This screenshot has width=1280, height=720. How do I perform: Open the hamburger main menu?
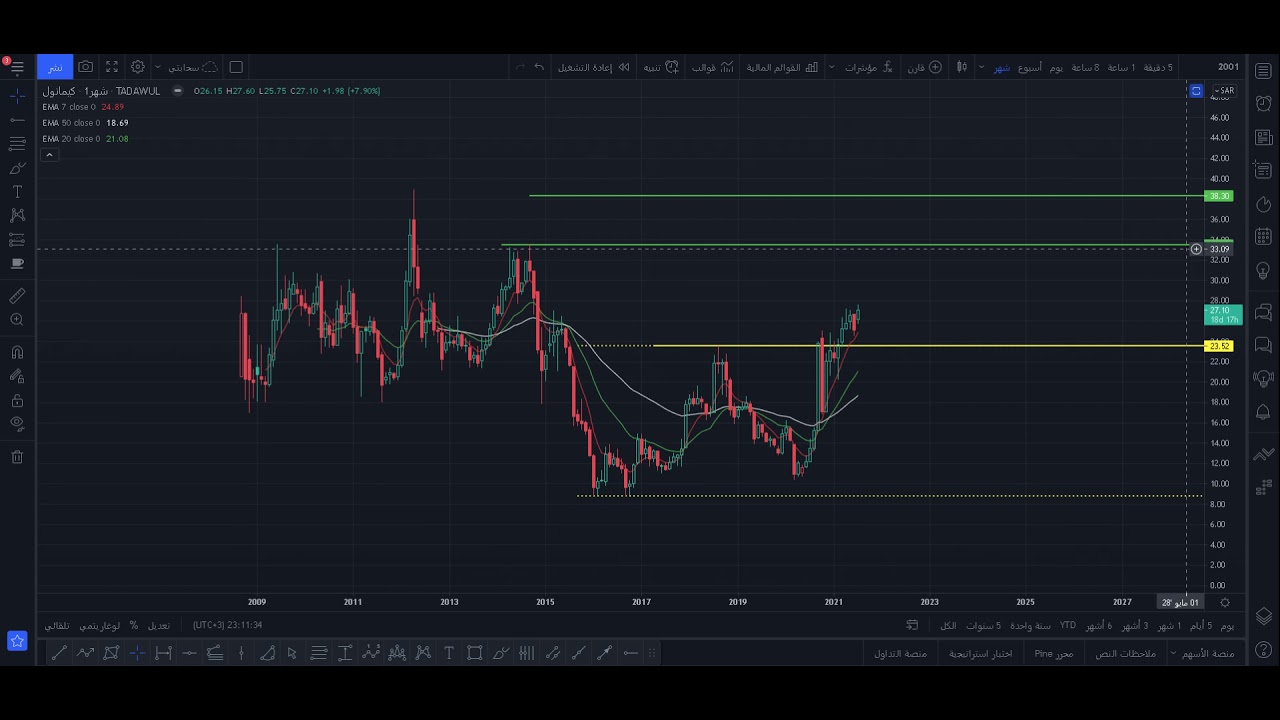coord(17,67)
